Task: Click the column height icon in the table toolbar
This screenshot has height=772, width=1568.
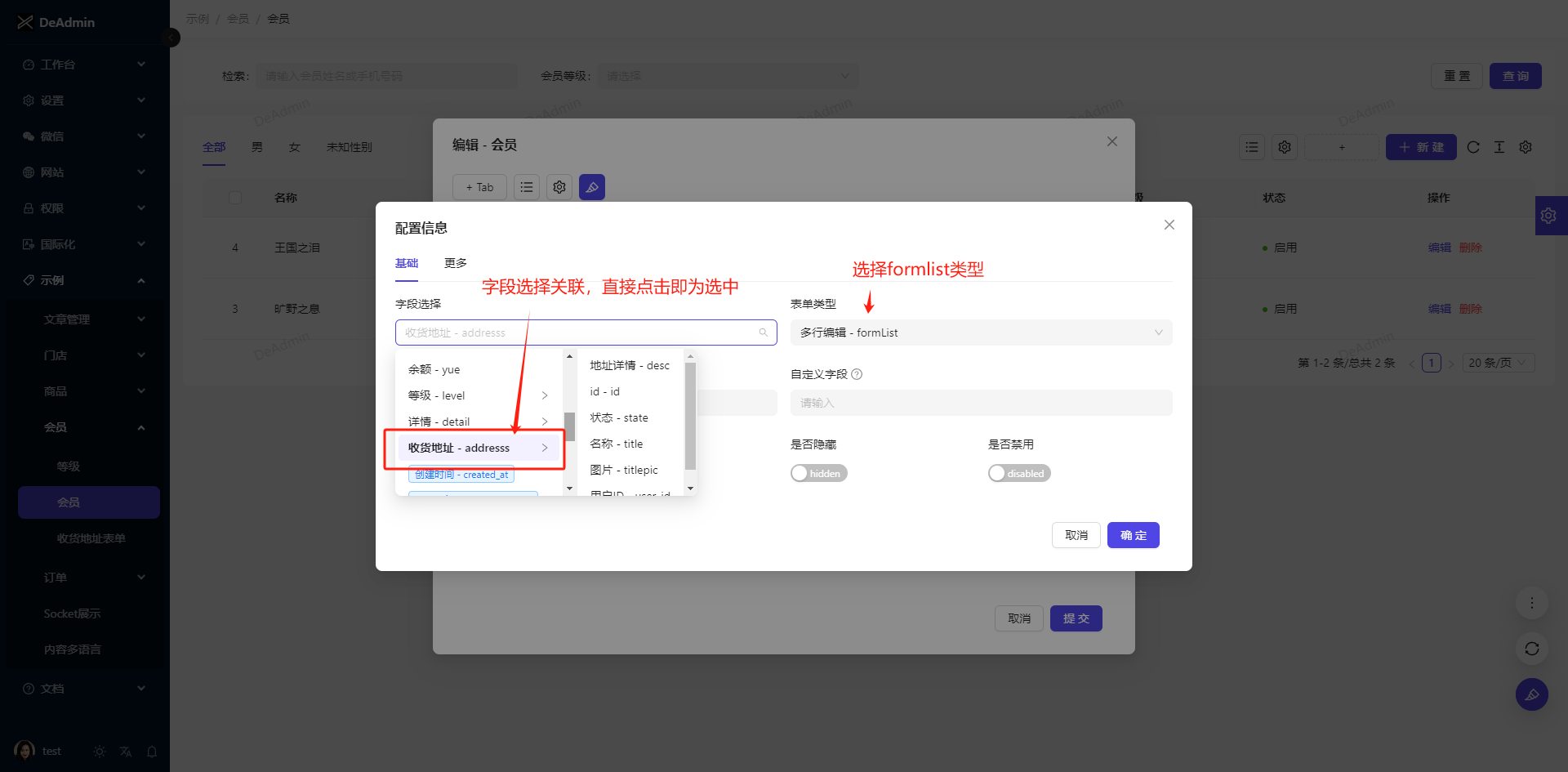Action: 1499,147
